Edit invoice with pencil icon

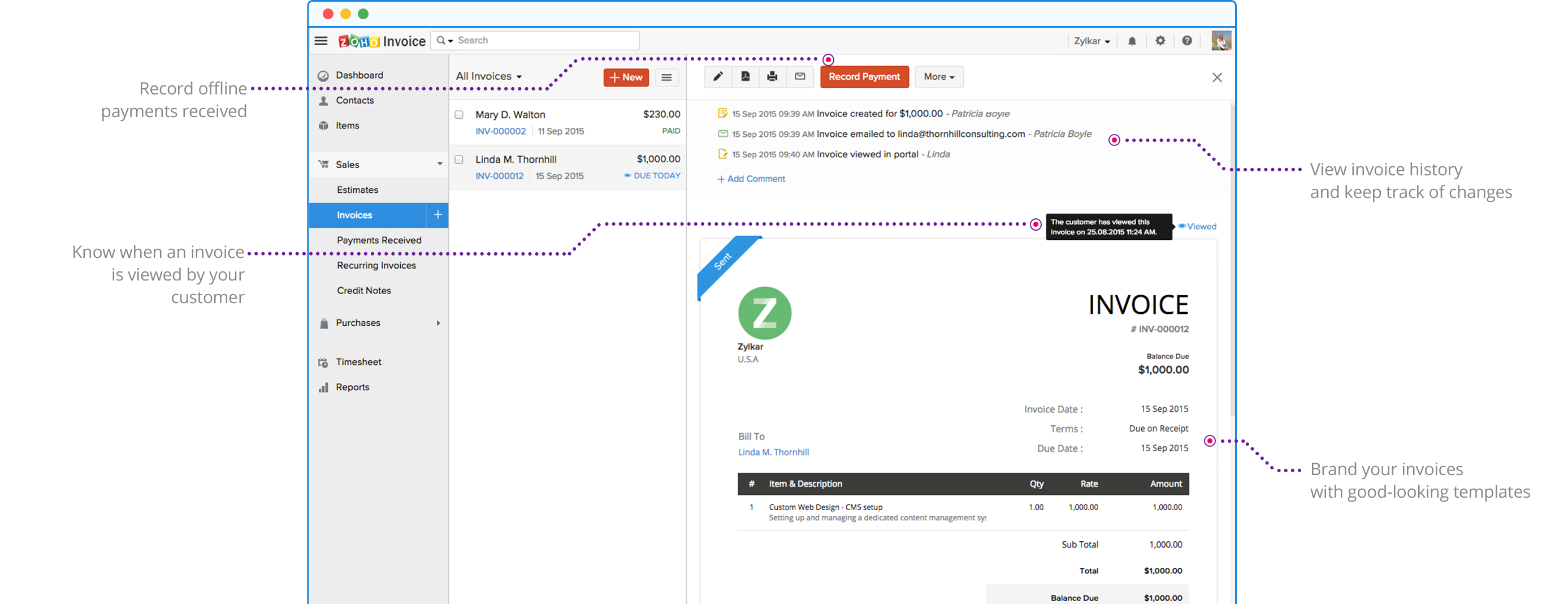[718, 77]
